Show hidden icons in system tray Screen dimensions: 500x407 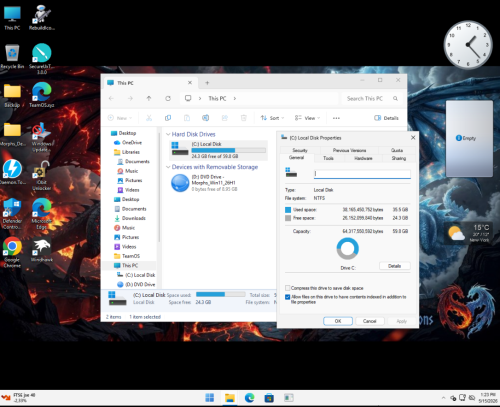(443, 398)
